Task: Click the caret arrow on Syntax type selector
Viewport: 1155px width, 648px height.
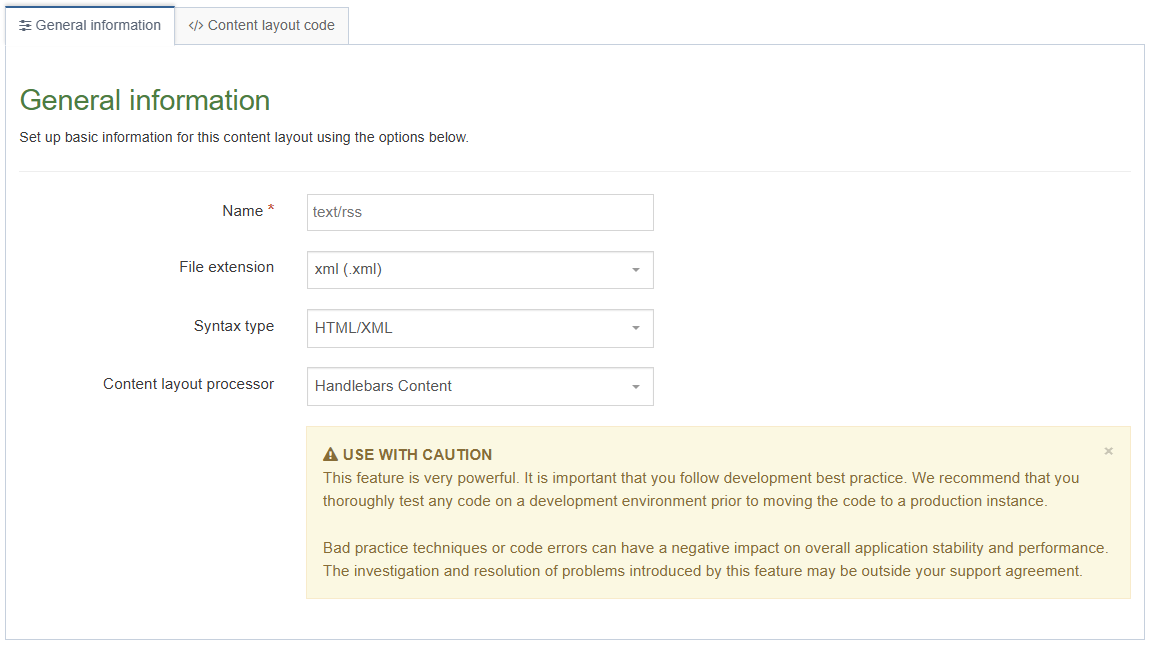Action: point(637,328)
